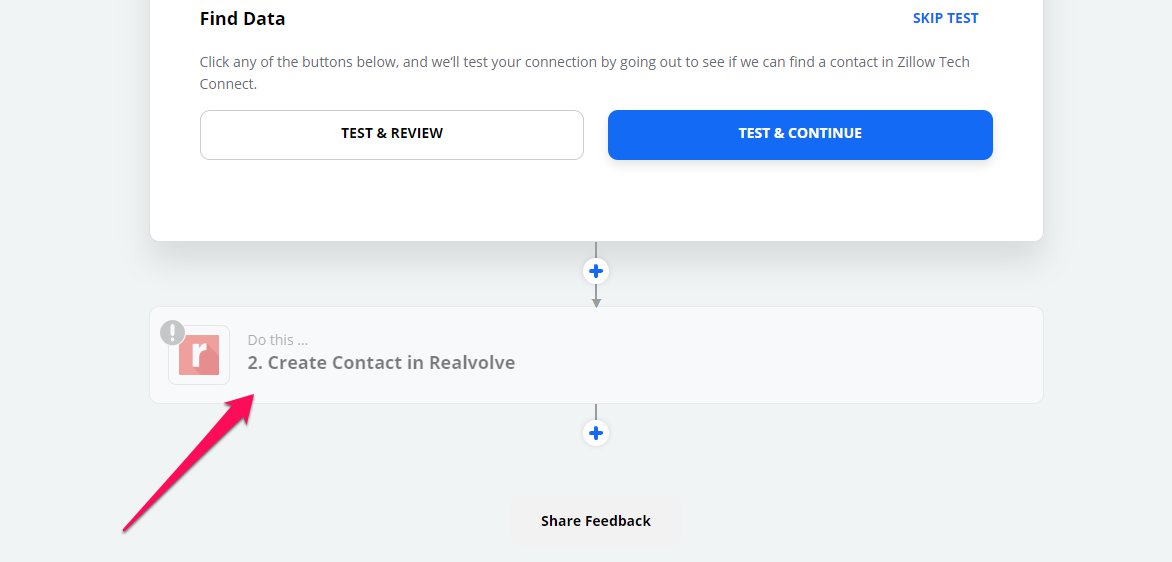This screenshot has width=1172, height=562.
Task: Click the TEST & REVIEW button
Action: click(x=392, y=135)
